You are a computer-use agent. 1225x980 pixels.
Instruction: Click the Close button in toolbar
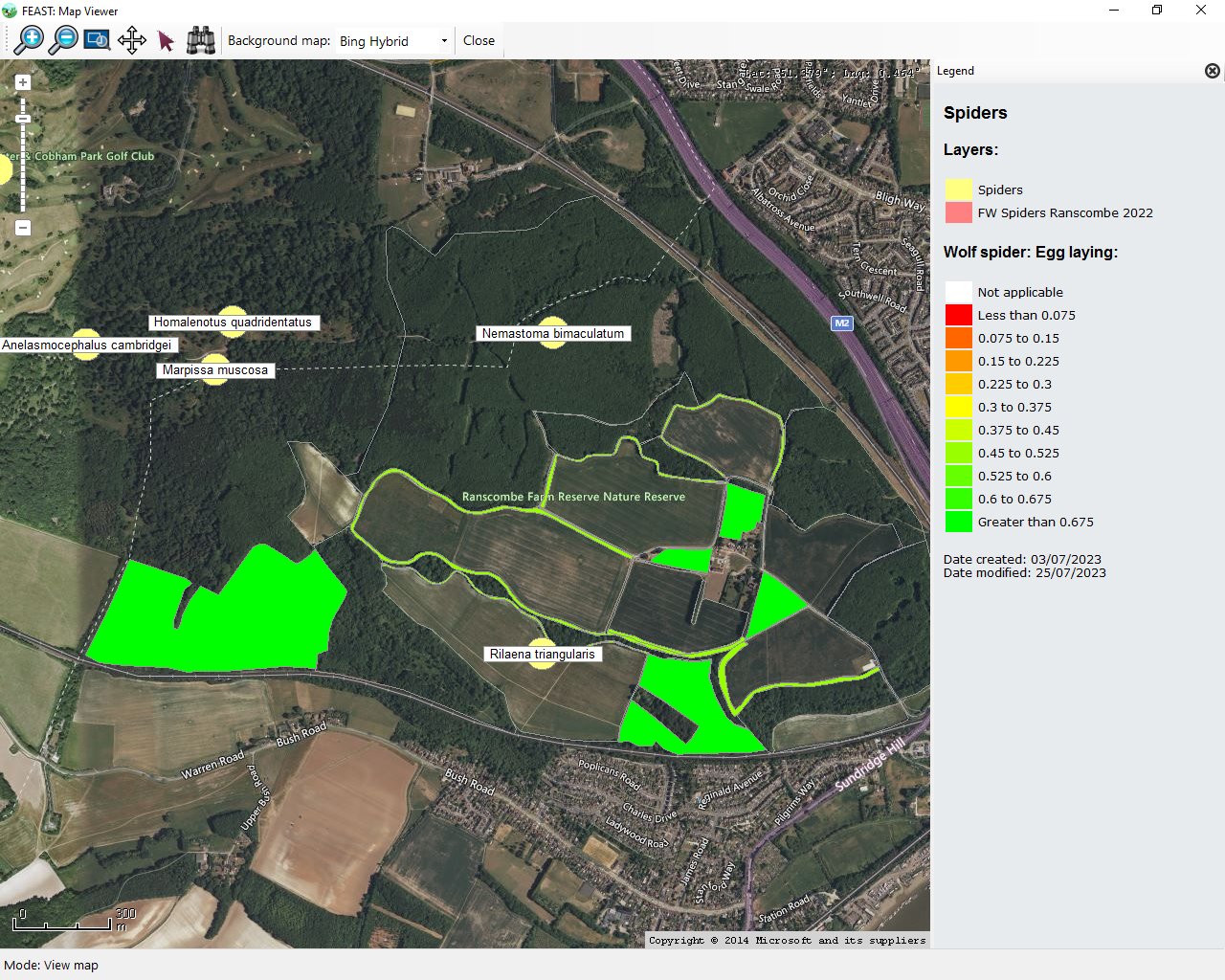479,41
